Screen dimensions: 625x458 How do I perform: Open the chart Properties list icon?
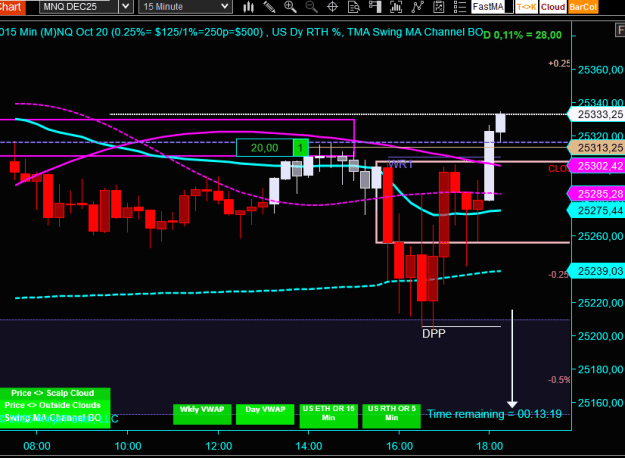tap(460, 7)
